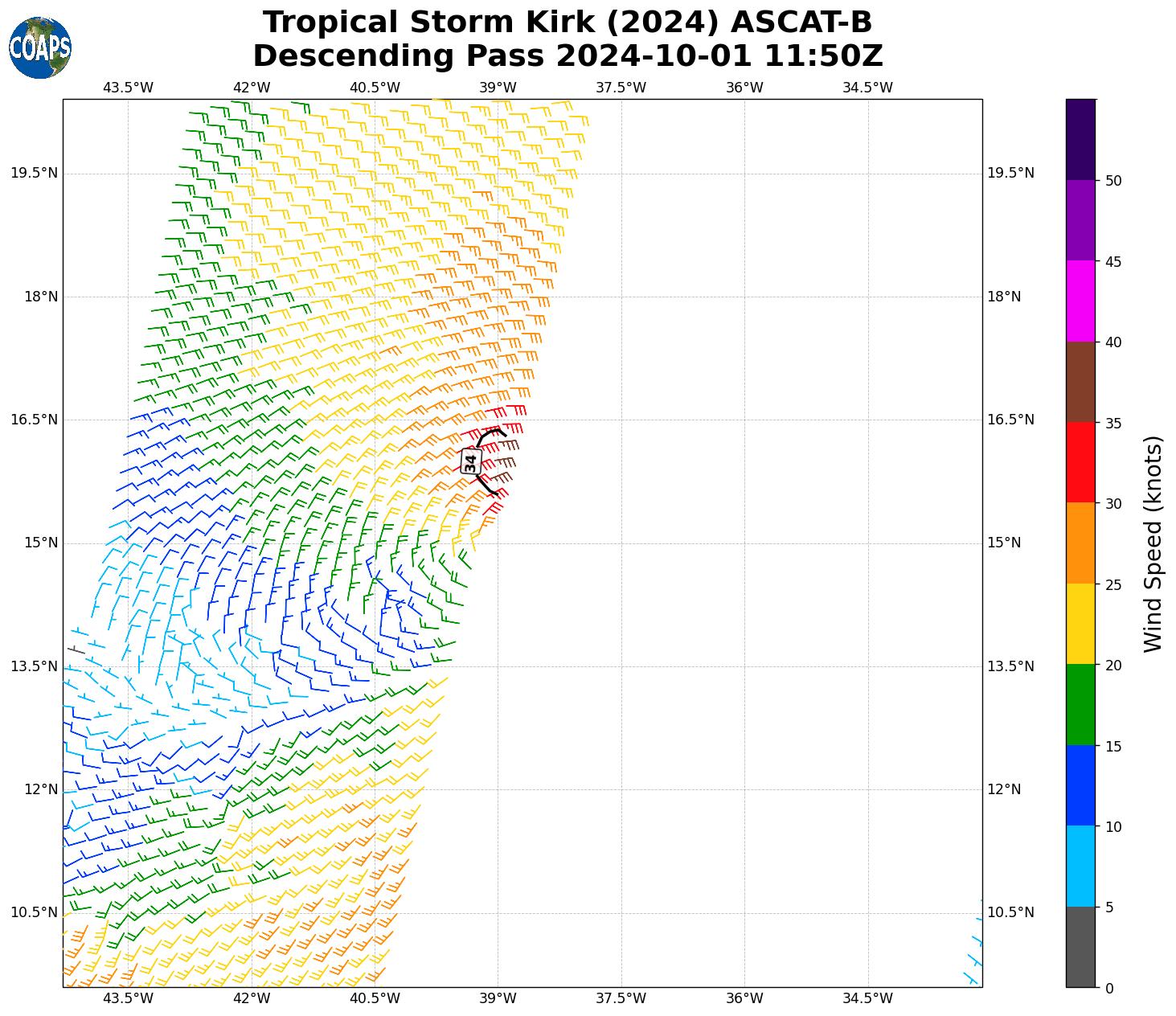Click the Wind Speed (knots) axis label
The height and width of the screenshot is (1016, 1176).
(1153, 543)
